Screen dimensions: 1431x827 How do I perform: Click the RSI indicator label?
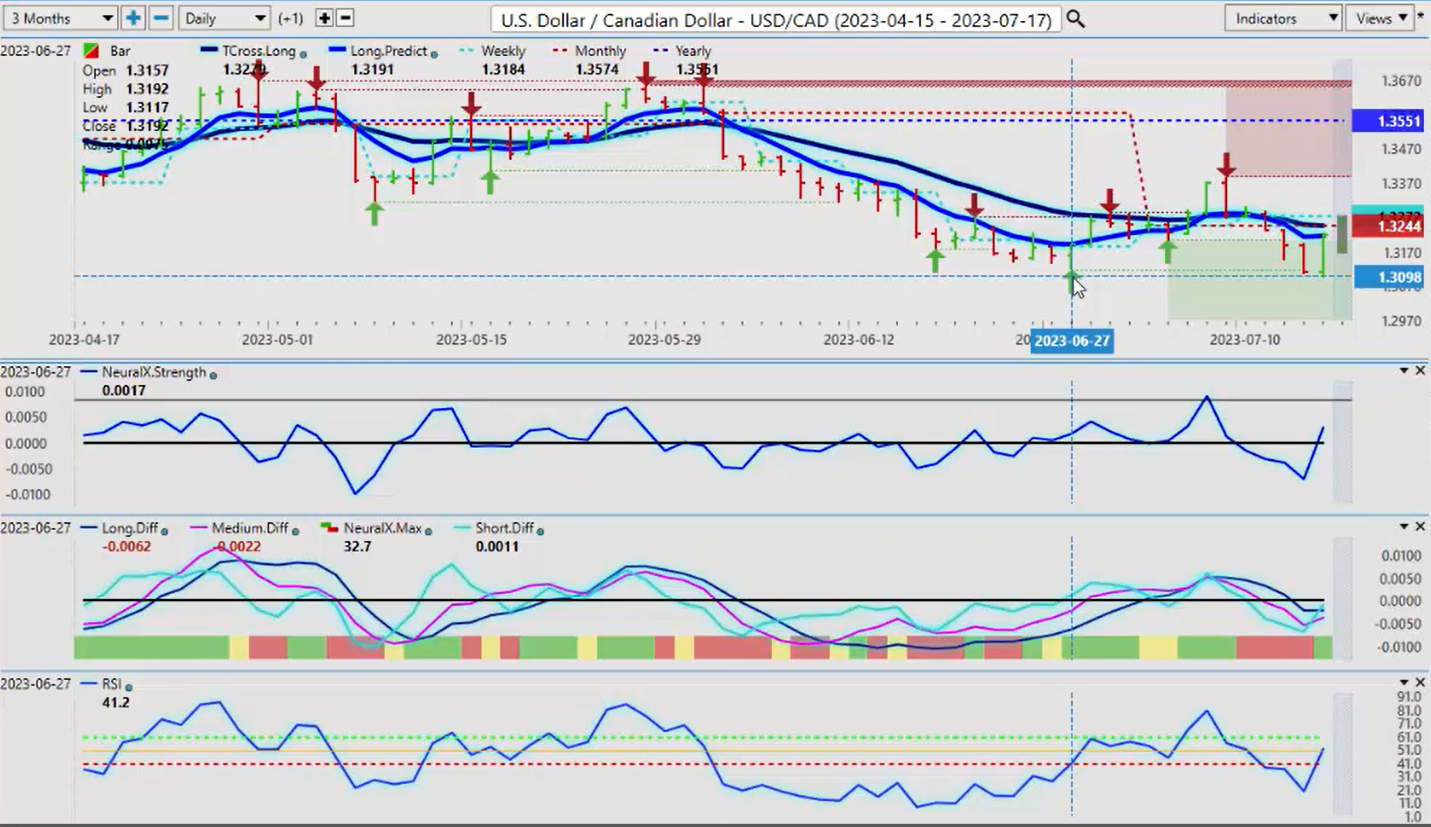[111, 685]
